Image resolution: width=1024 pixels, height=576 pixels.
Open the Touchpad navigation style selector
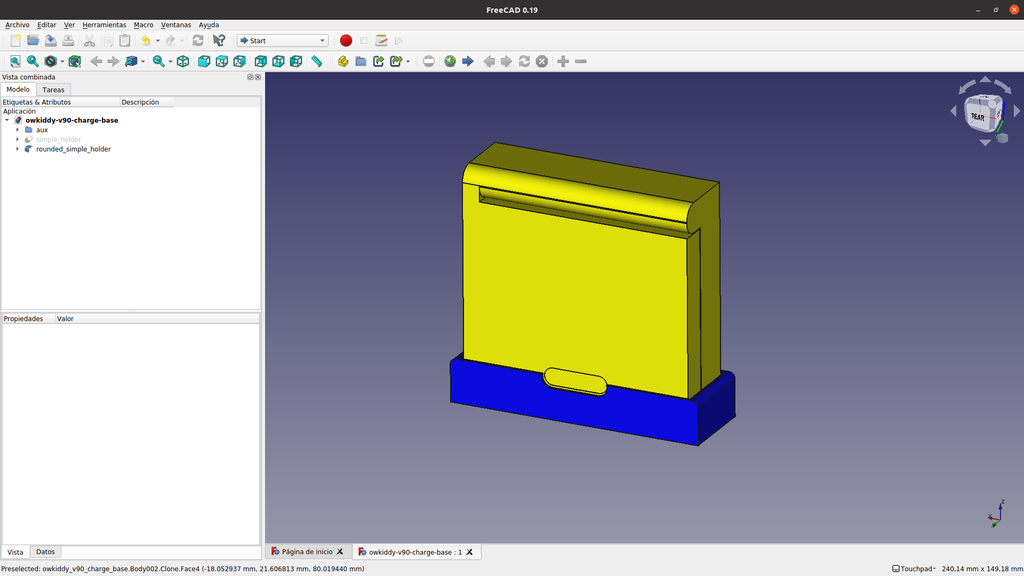(x=917, y=566)
